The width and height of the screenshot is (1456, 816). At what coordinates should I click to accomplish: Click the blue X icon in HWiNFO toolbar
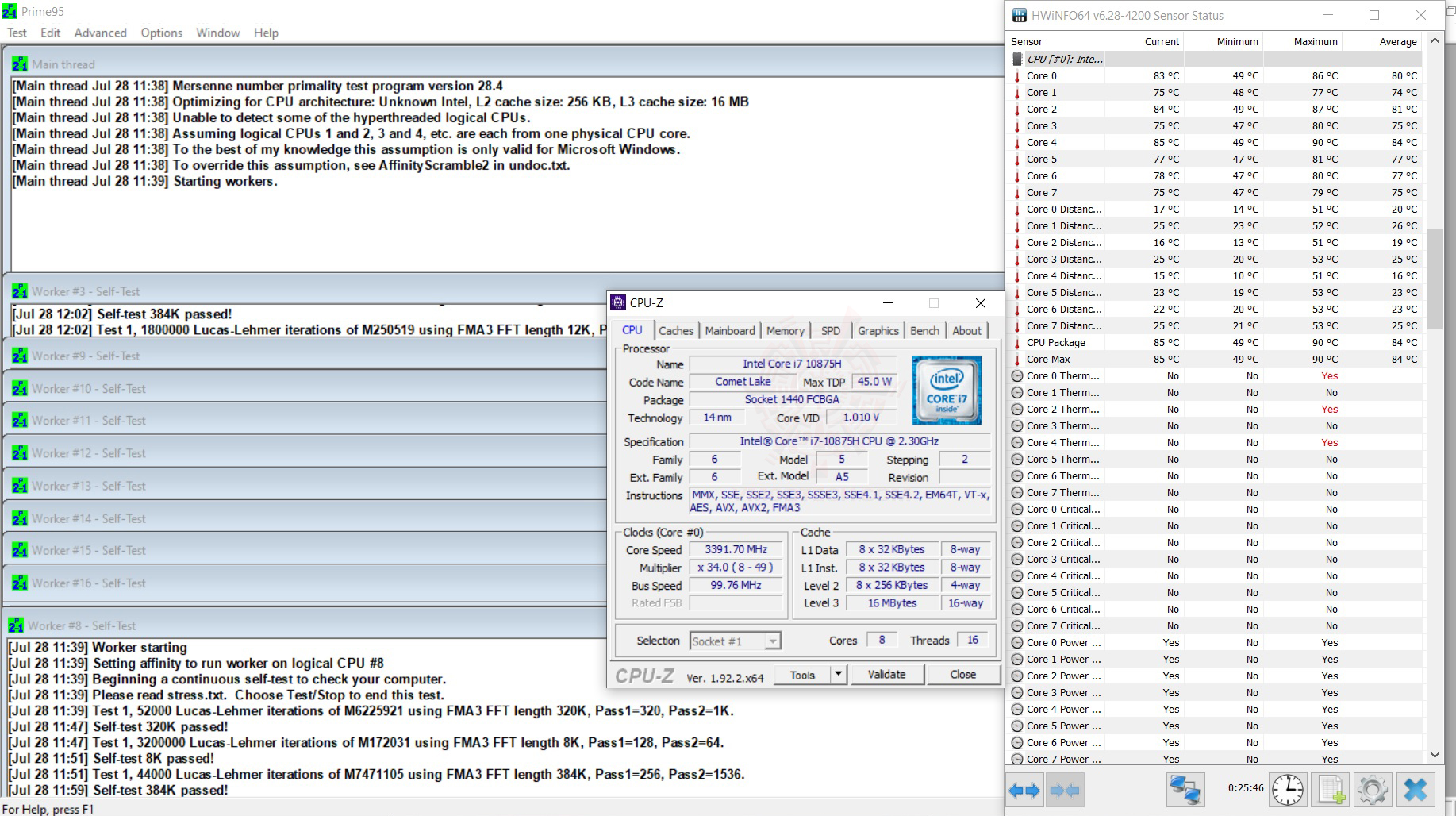pos(1416,791)
